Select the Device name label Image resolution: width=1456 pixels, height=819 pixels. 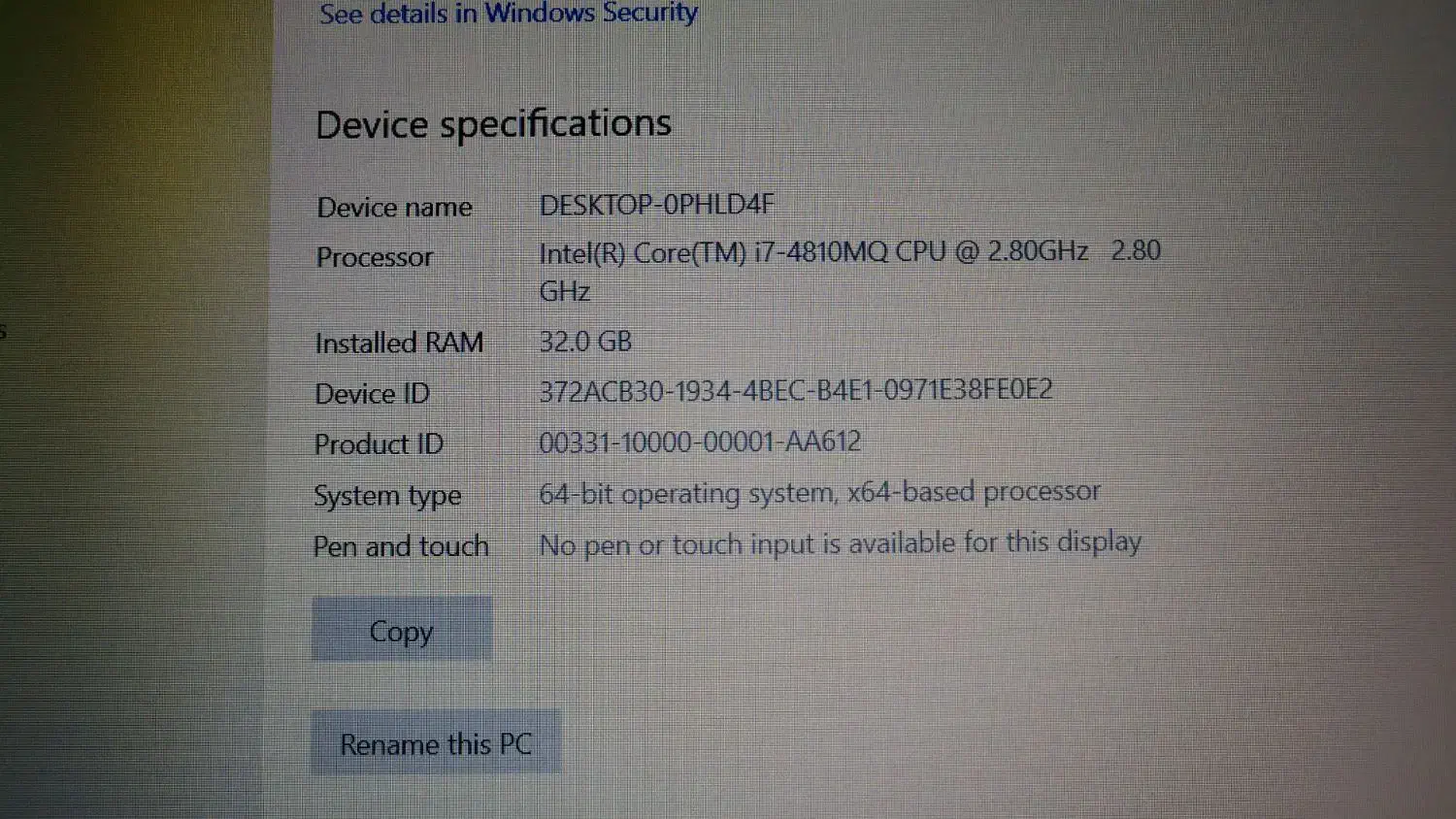tap(394, 207)
